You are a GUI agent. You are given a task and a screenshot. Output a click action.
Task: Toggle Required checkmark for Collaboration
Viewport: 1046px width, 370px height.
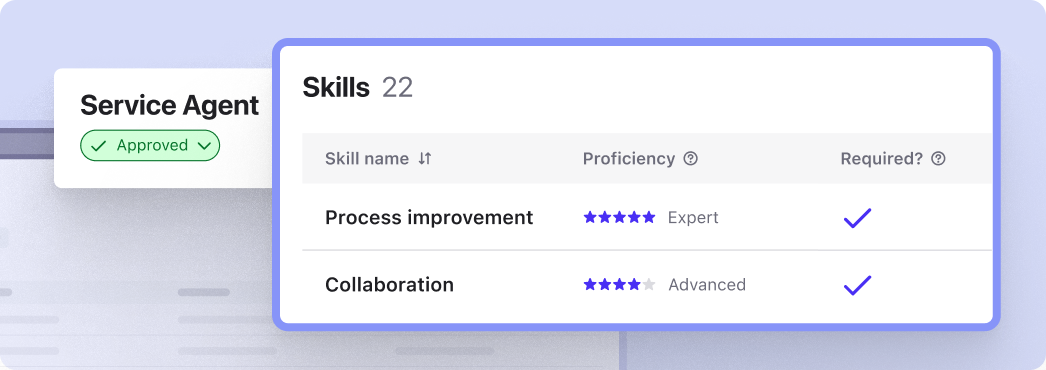857,285
